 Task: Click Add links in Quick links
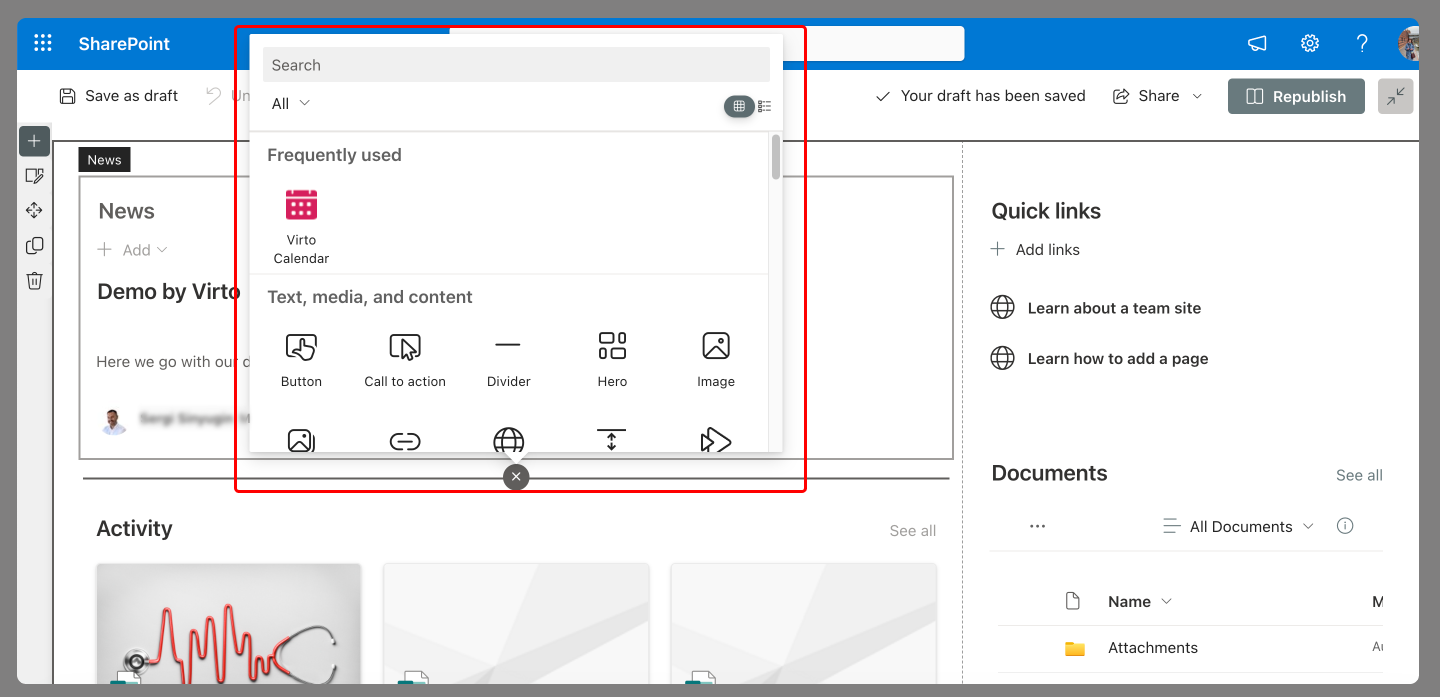click(1035, 249)
